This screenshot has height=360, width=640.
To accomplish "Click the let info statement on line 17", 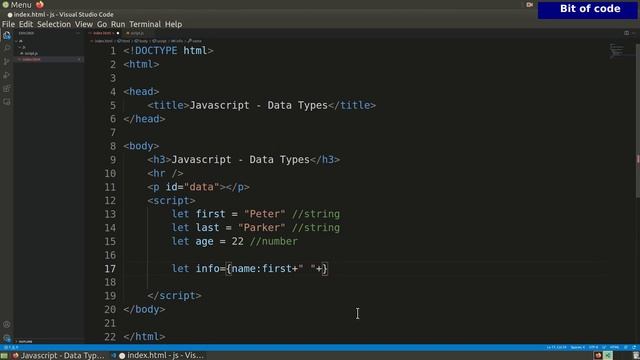I will [x=249, y=269].
